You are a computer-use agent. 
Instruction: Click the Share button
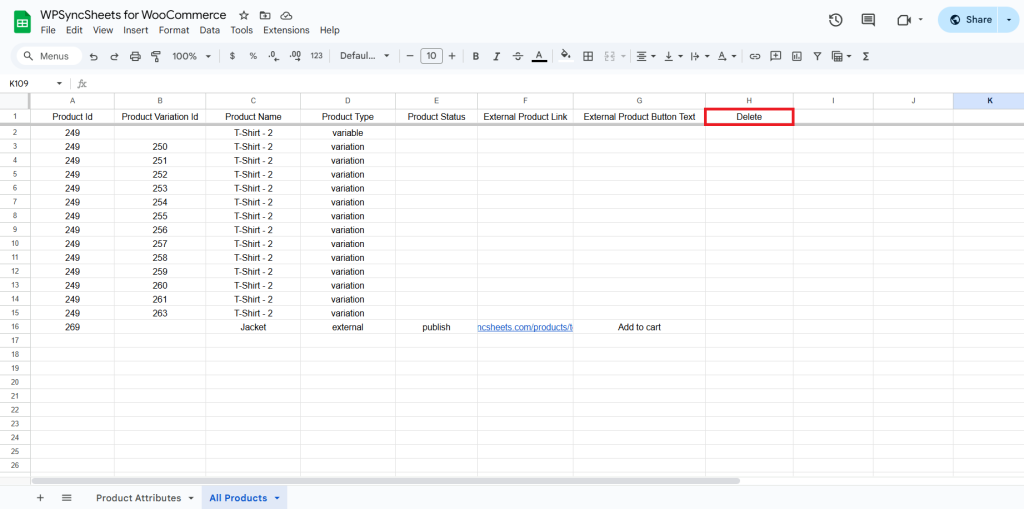(970, 20)
